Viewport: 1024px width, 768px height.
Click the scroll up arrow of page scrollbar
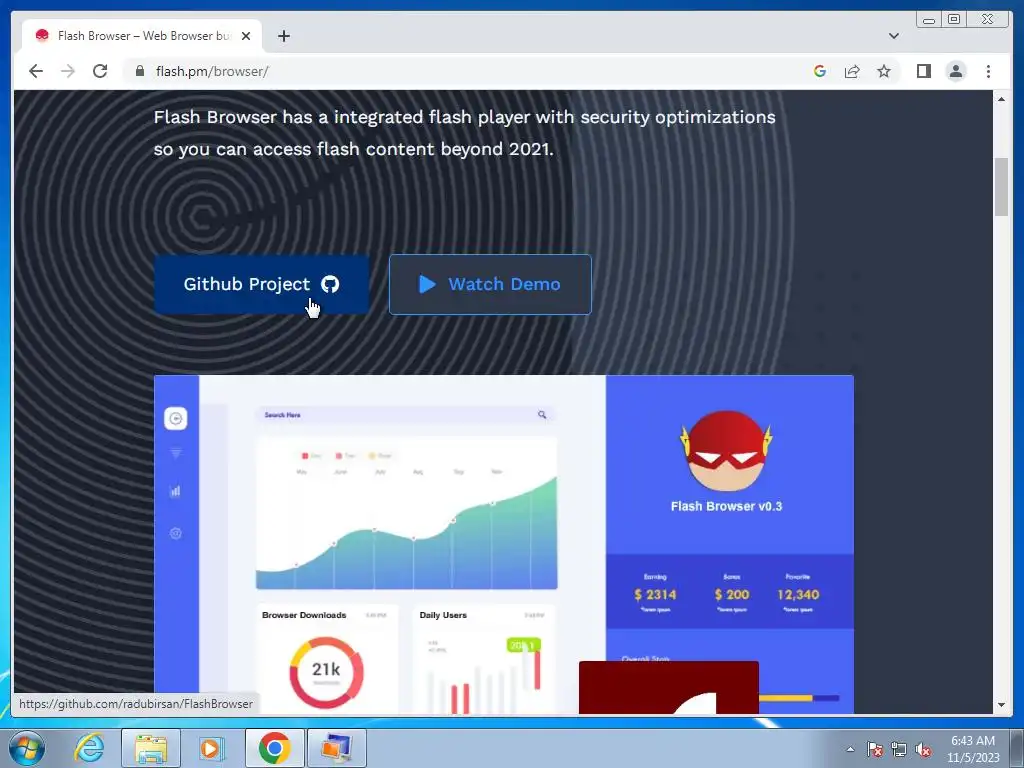point(1001,99)
